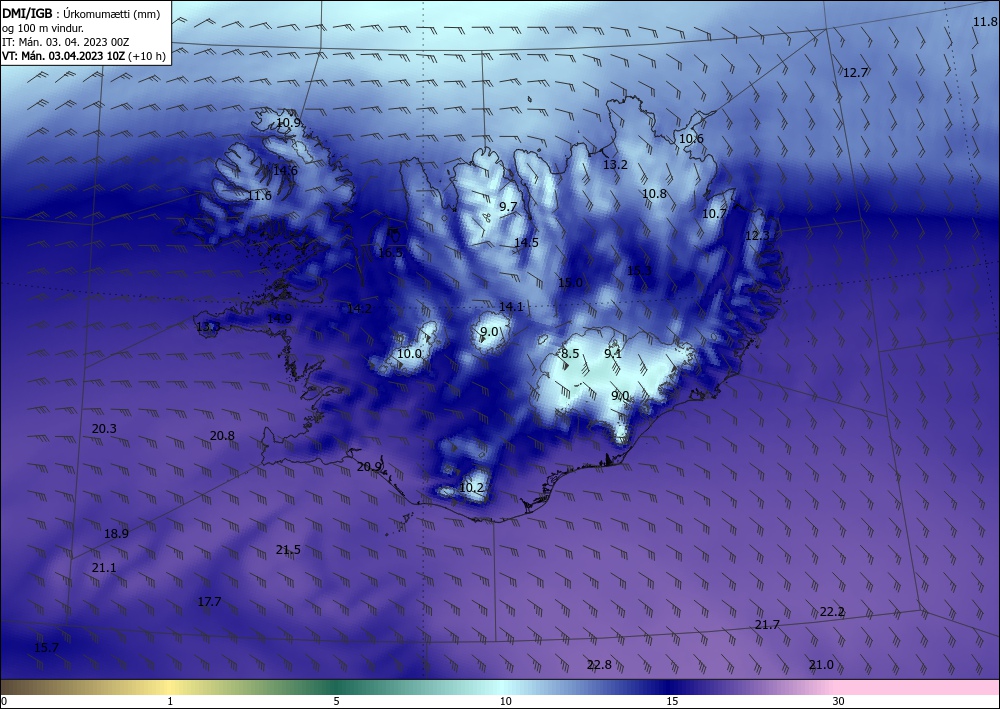Click the 11.8 value in the map corner
This screenshot has height=709, width=1000.
pyautogui.click(x=985, y=22)
